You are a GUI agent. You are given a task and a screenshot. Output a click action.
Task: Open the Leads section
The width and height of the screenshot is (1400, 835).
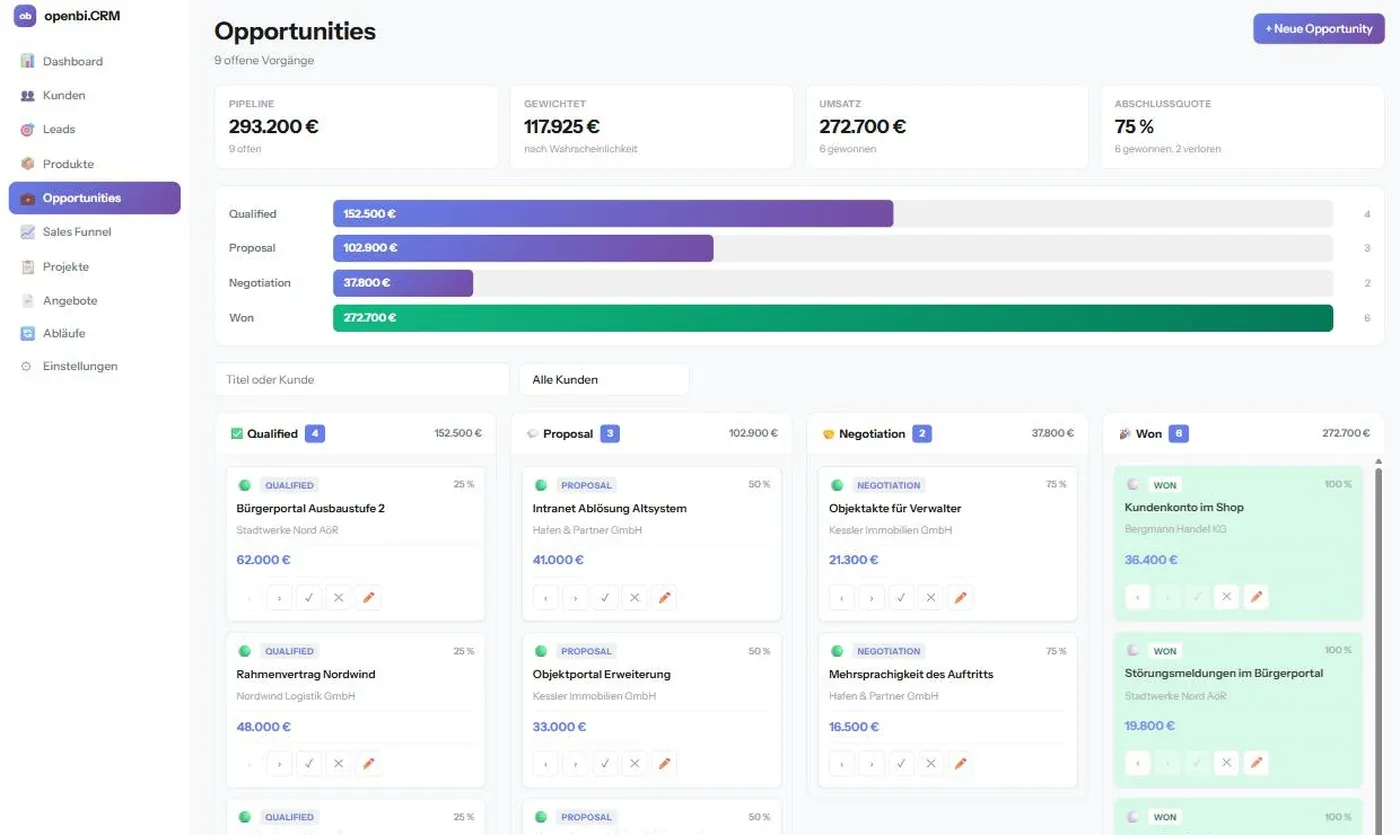(x=94, y=129)
